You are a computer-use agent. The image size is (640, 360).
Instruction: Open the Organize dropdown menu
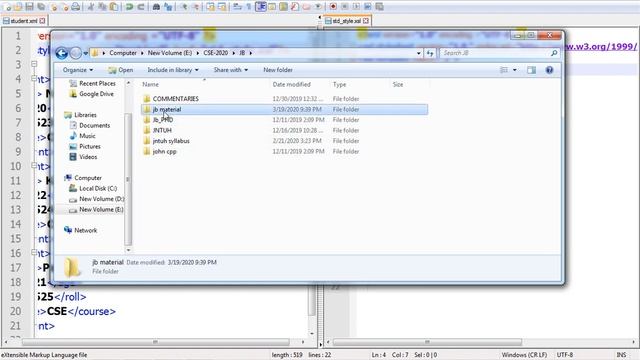point(78,70)
